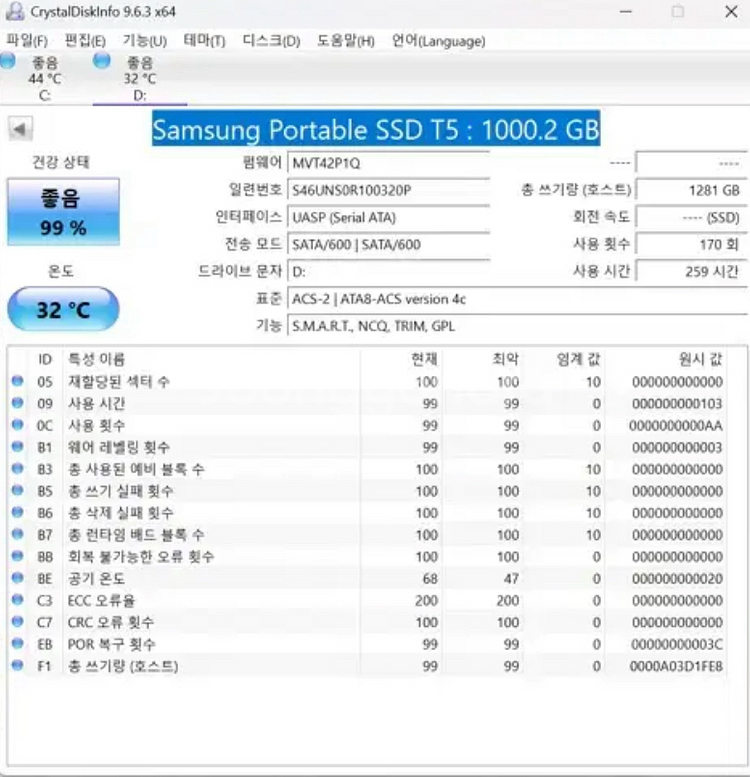
Task: Click transfer mode field SATA/600 | SATA/600
Action: (x=389, y=244)
